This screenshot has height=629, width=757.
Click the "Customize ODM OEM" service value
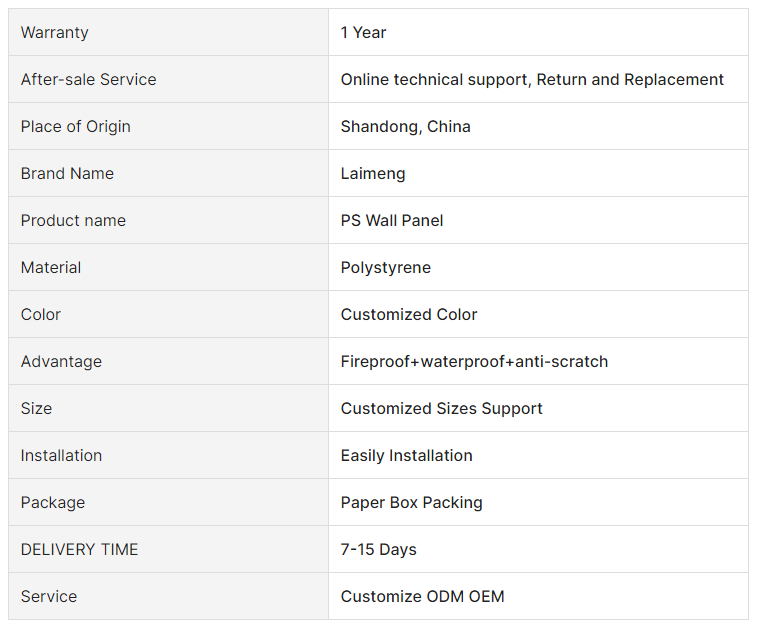click(423, 597)
